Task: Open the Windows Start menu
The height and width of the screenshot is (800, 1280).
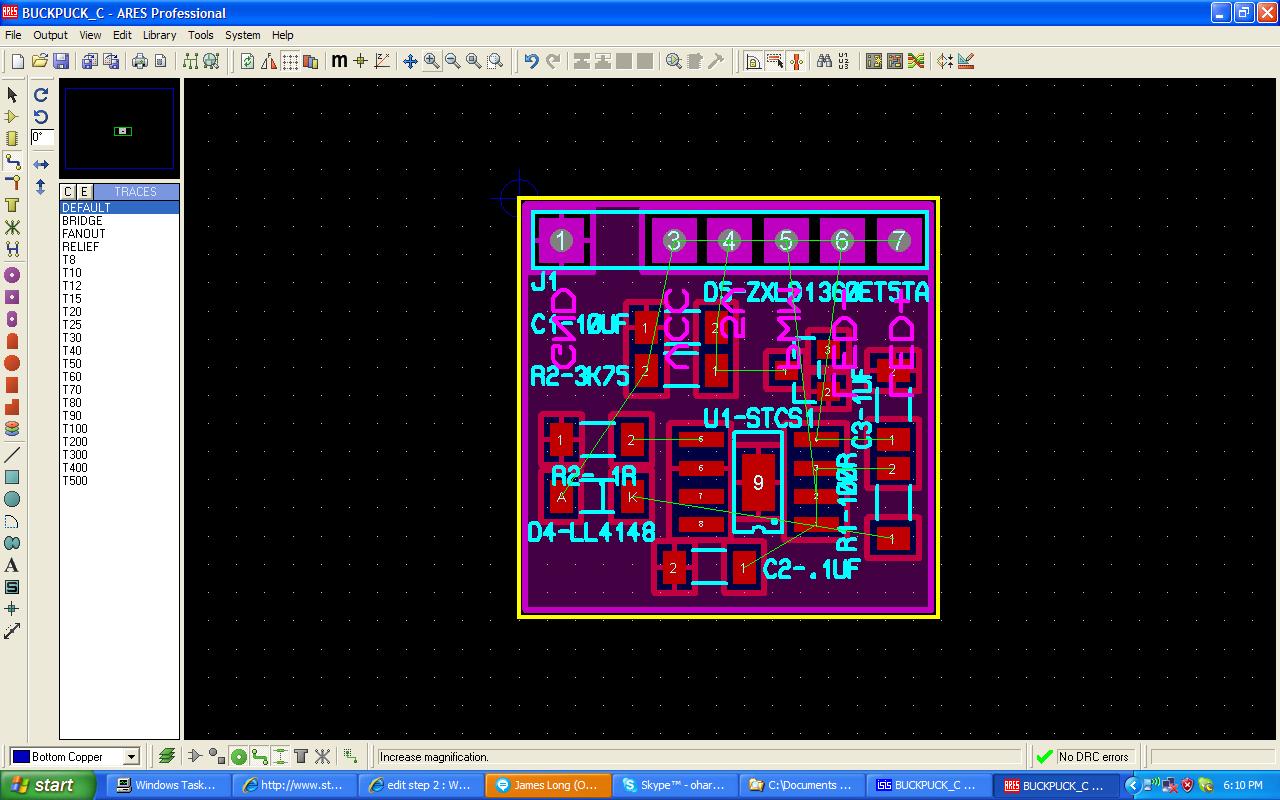Action: 48,785
